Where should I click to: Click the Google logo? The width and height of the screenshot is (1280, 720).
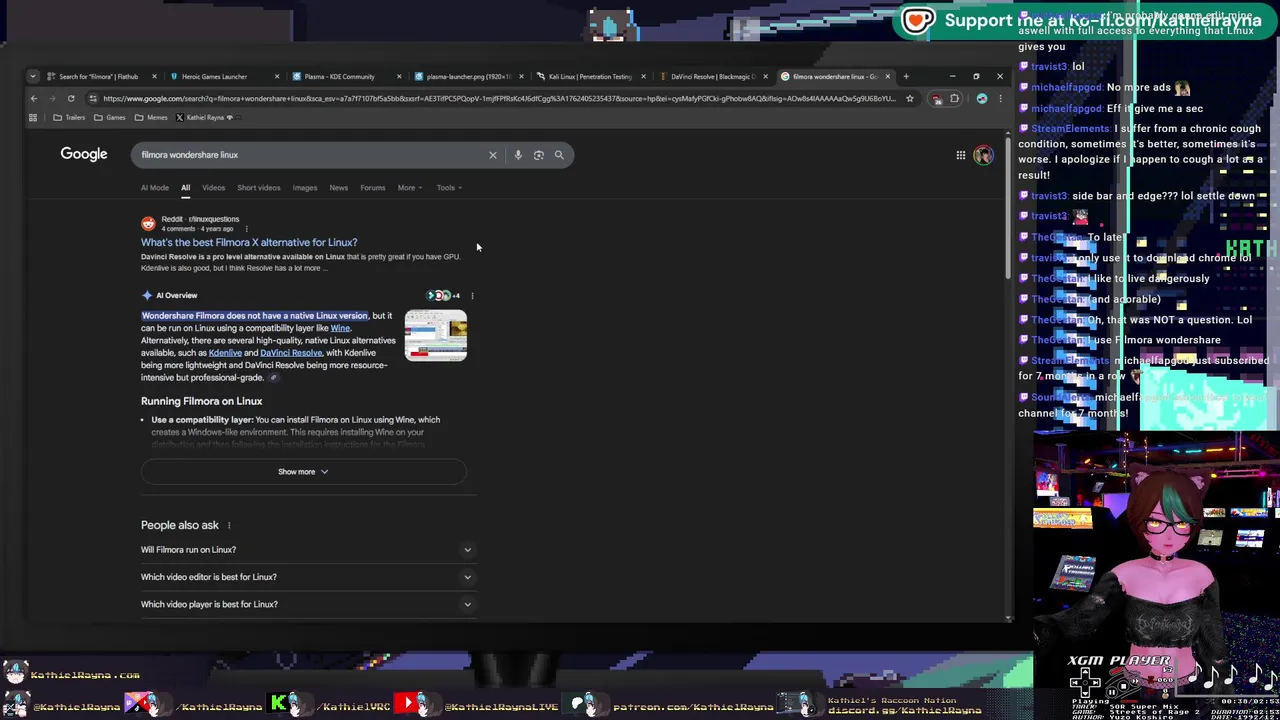84,154
